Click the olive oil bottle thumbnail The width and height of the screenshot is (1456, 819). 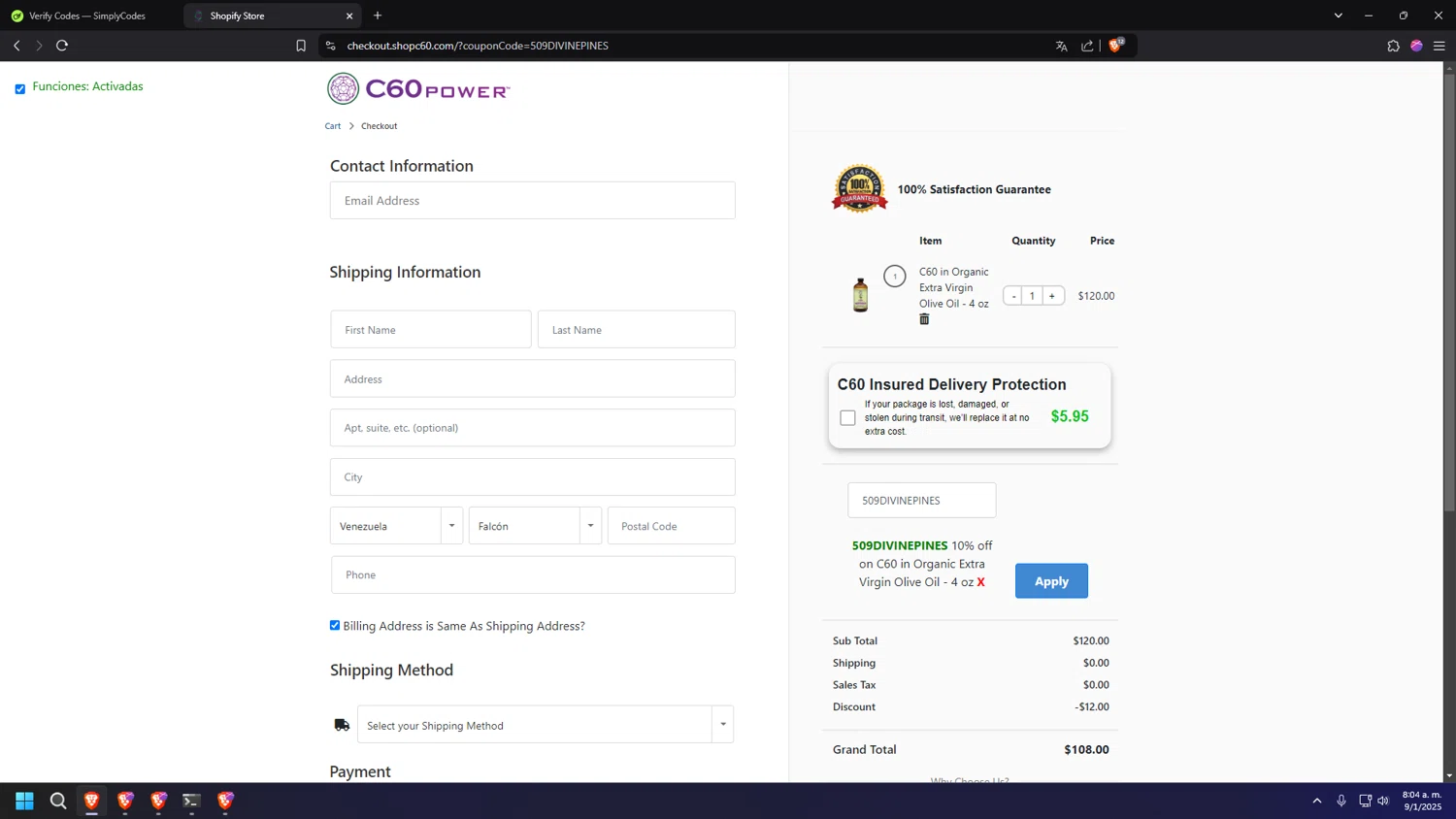(860, 295)
